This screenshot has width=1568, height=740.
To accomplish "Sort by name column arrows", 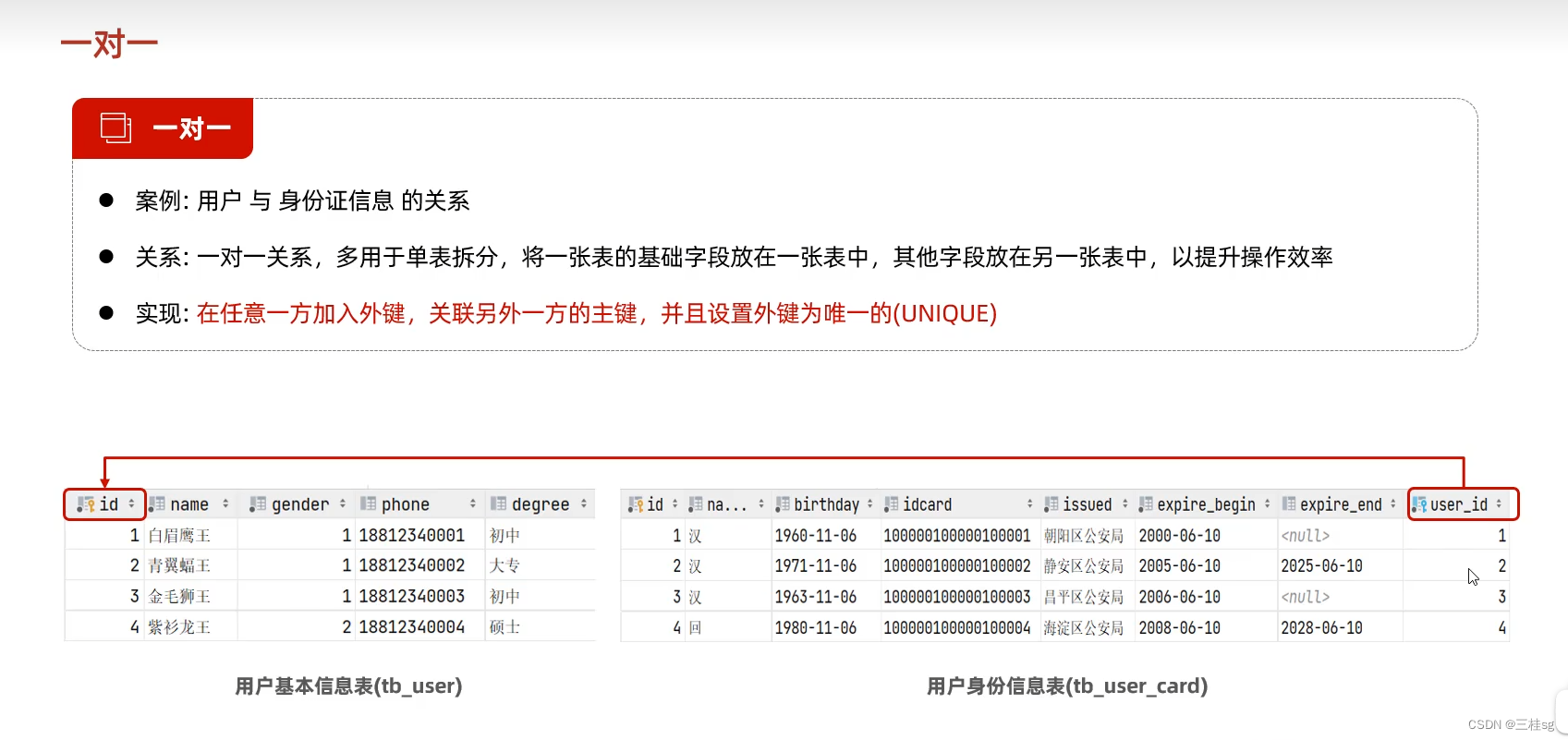I will [225, 504].
